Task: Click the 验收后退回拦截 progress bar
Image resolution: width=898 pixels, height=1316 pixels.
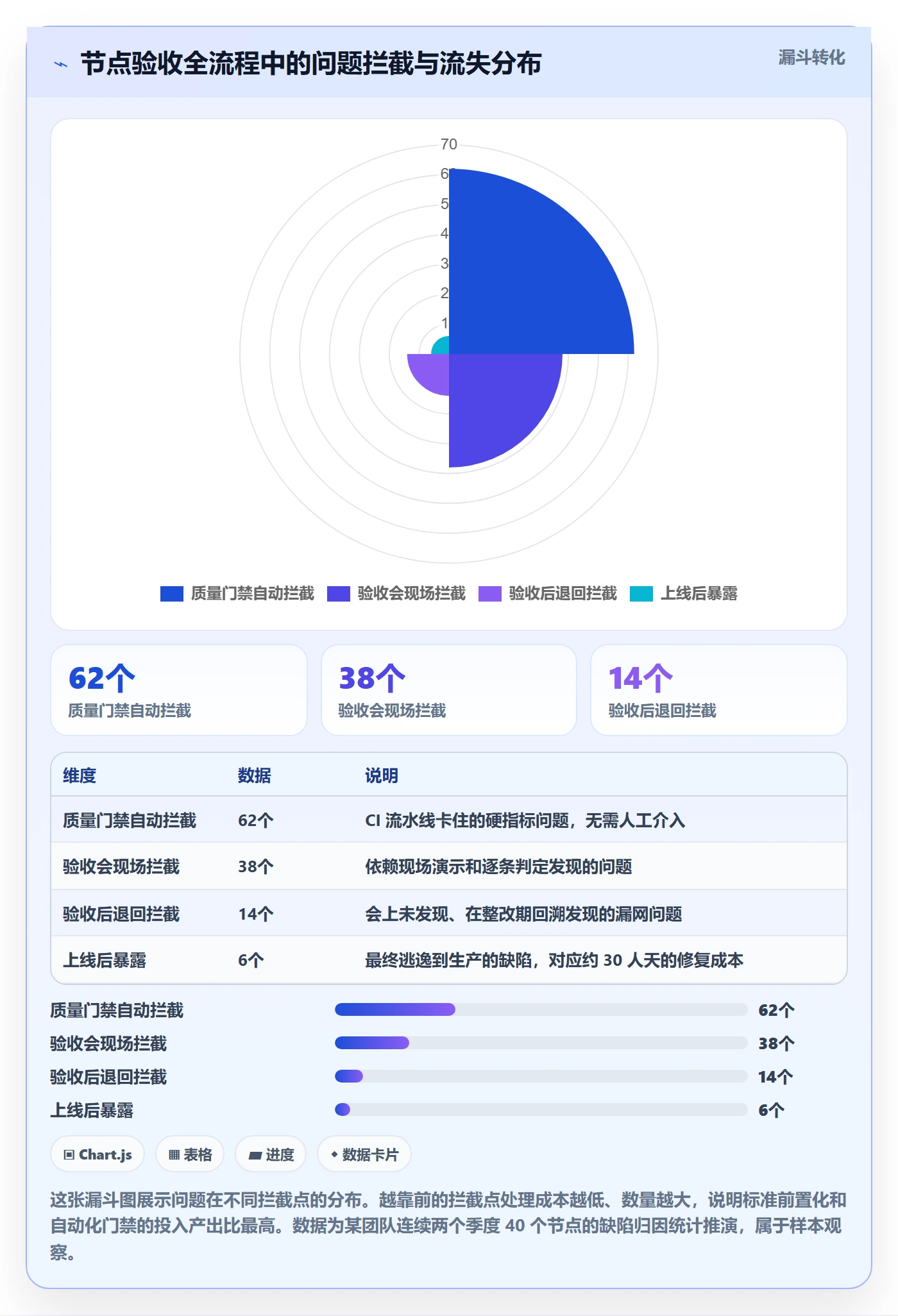Action: click(x=541, y=1076)
